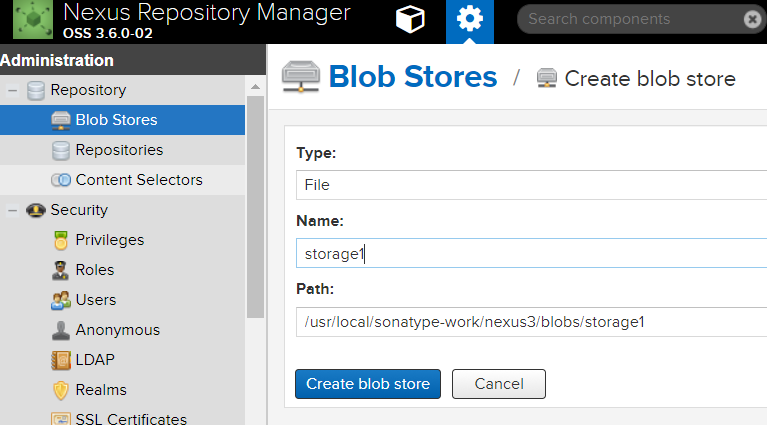Click the Blob Stores breadcrumb heading
The image size is (767, 425).
[x=412, y=77]
